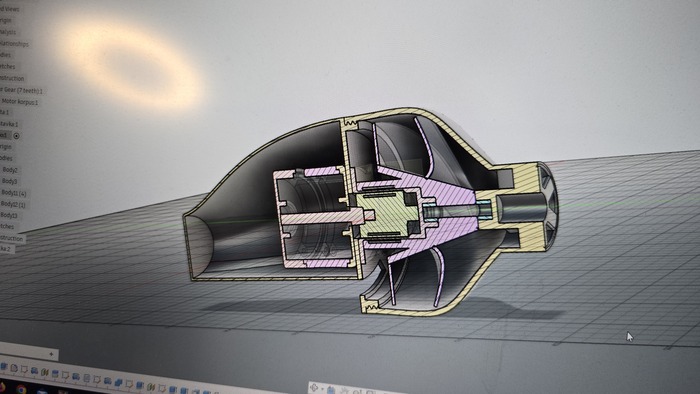This screenshot has height=394, width=700.
Task: Open the Relationships folder in browser
Action: (14, 44)
